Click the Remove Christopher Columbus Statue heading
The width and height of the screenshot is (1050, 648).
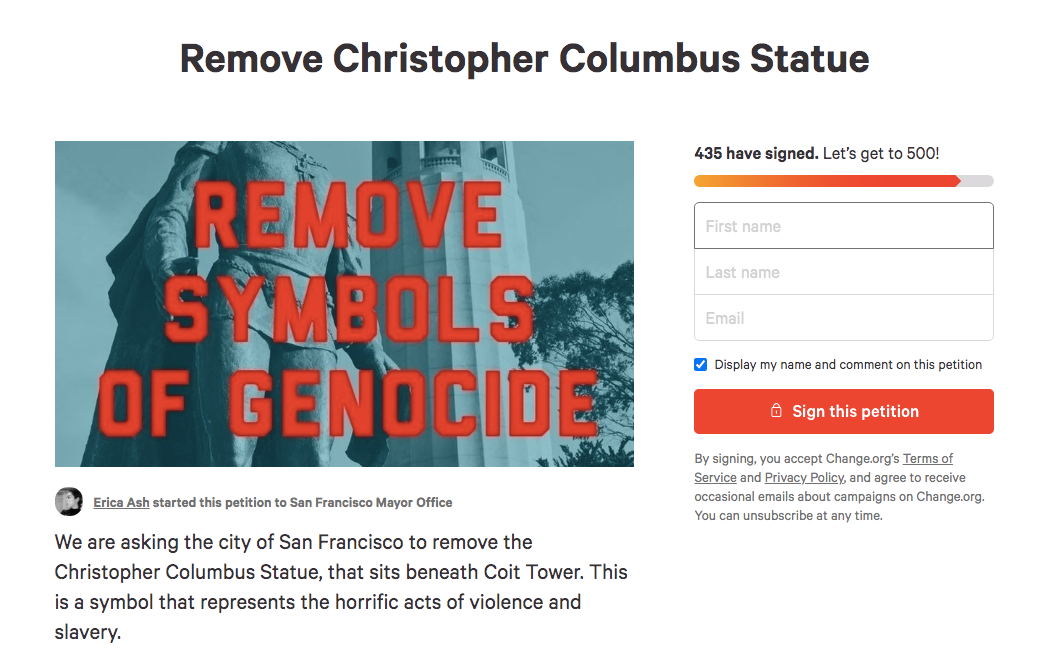(x=524, y=59)
